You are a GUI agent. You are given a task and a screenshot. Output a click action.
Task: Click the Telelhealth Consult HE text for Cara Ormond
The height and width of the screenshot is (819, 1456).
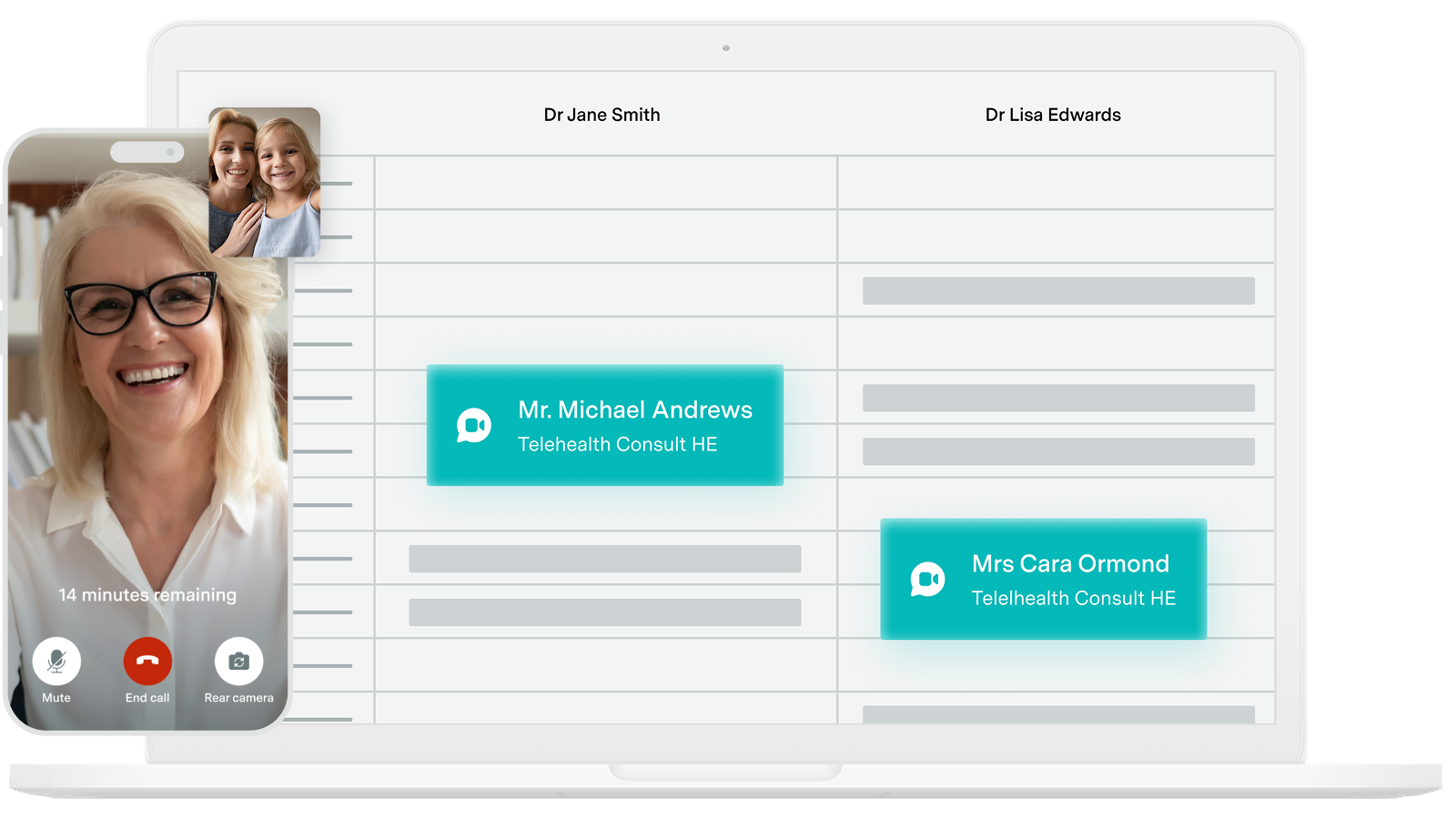(1074, 598)
